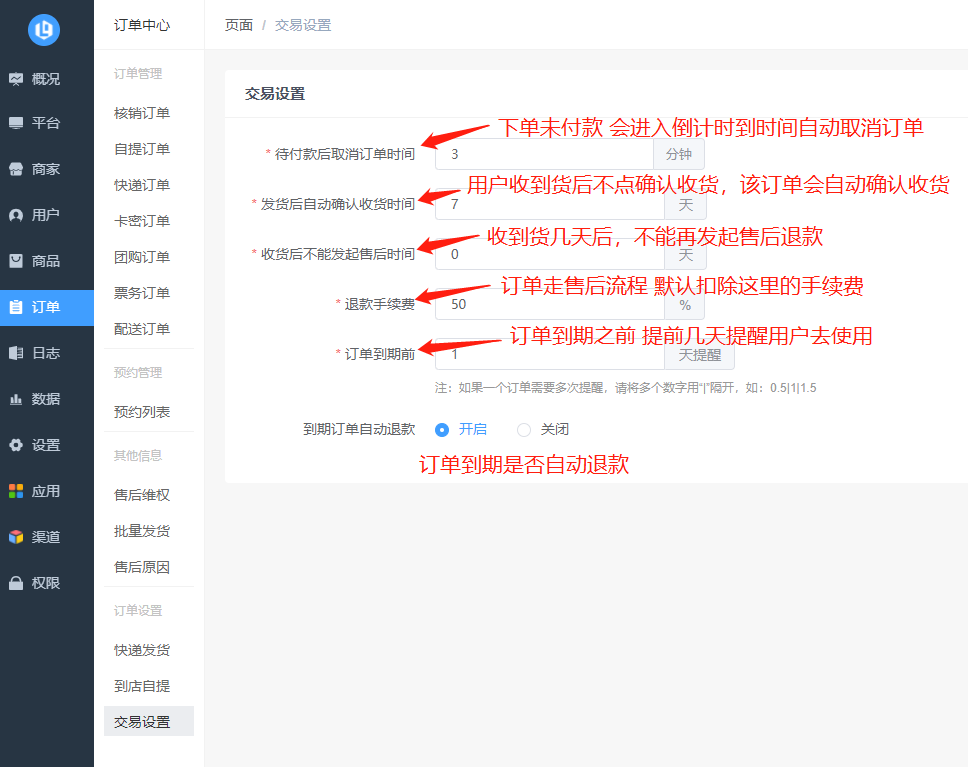Focus 收货后不能发起售后时间 input field

(x=549, y=254)
